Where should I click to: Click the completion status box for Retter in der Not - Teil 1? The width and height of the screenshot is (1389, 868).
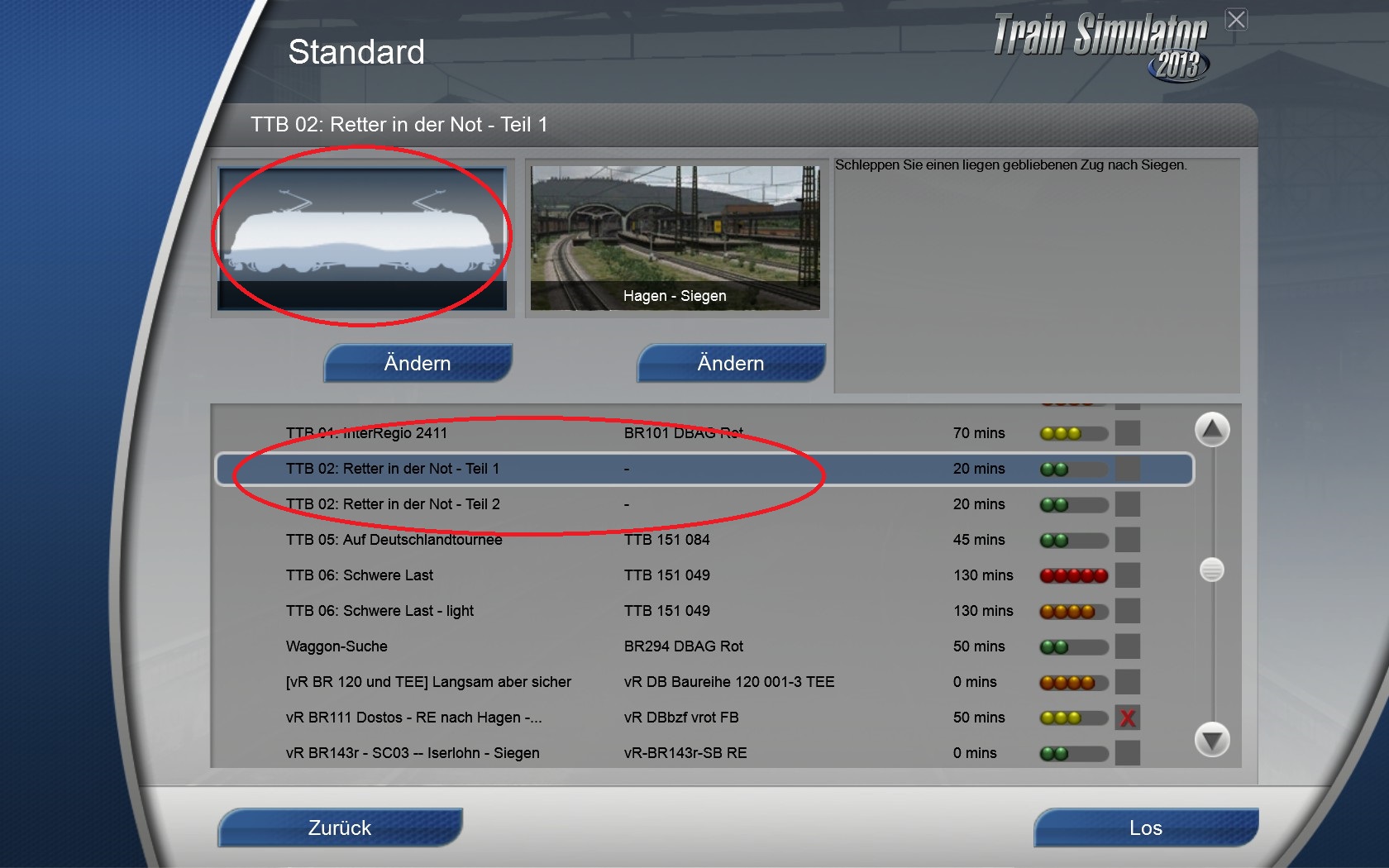[1128, 469]
